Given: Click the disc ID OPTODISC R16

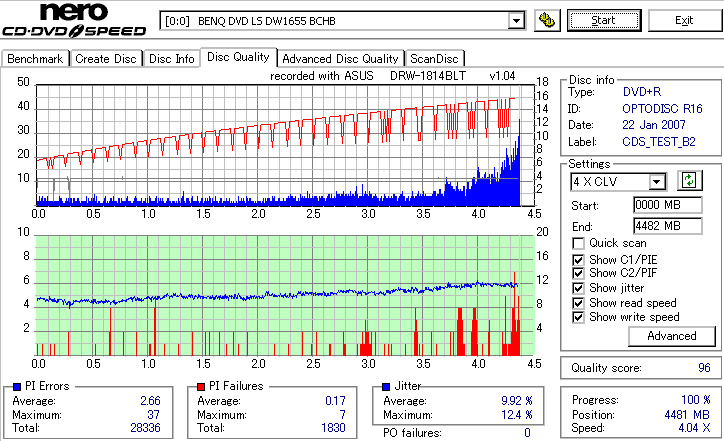Looking at the screenshot, I should pos(662,109).
